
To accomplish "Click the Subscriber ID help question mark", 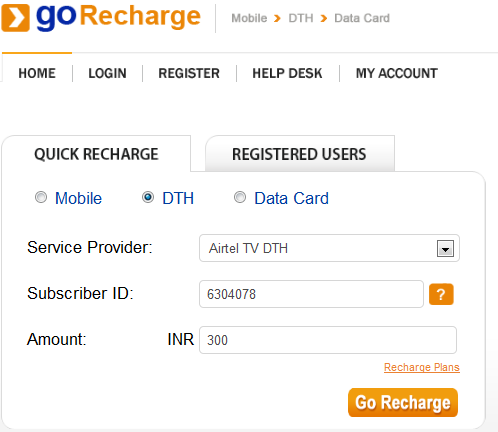I will point(441,294).
